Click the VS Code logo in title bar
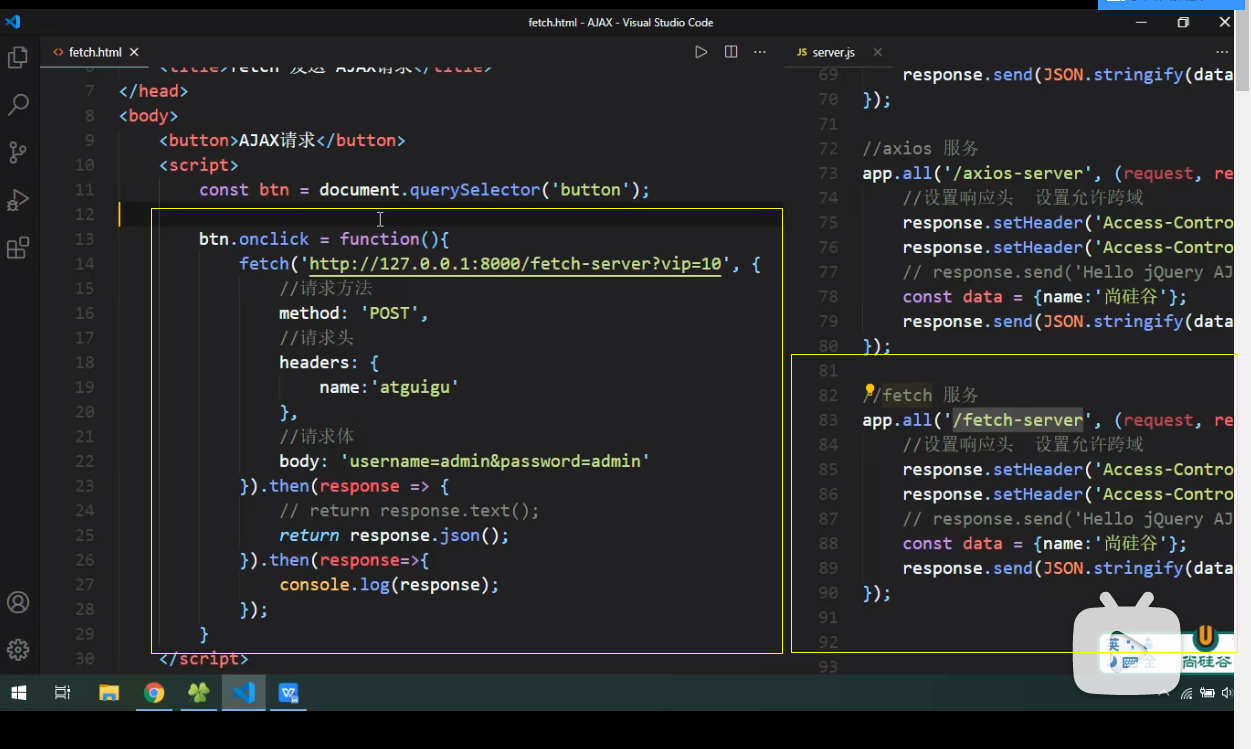This screenshot has width=1251, height=749. click(13, 21)
